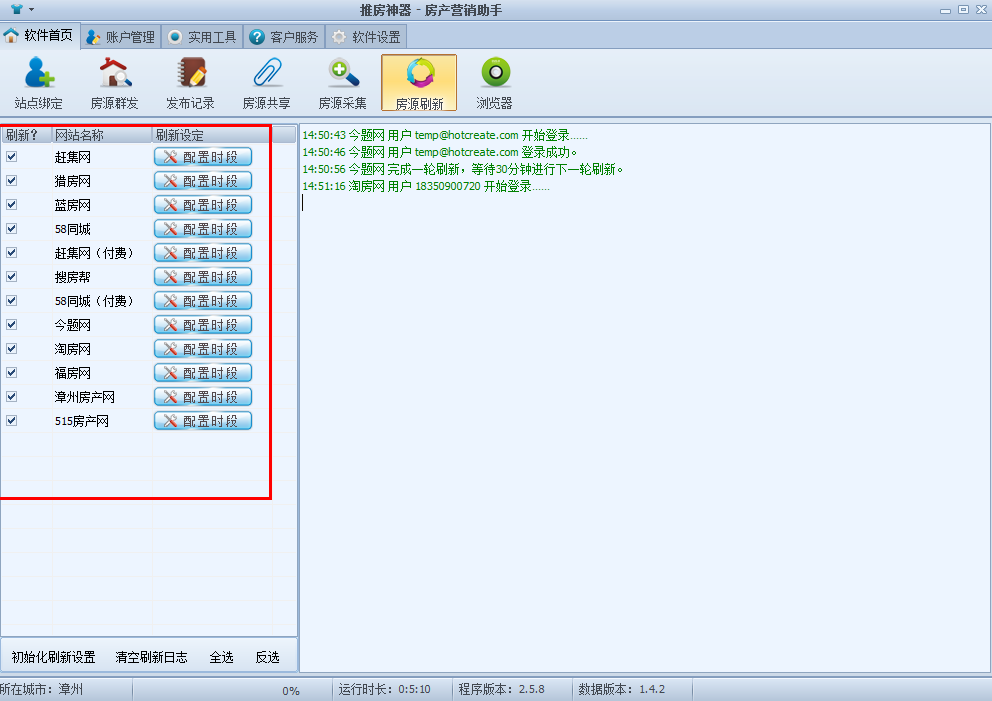
Task: Uncheck refresh for 515房产网
Action: pyautogui.click(x=11, y=421)
